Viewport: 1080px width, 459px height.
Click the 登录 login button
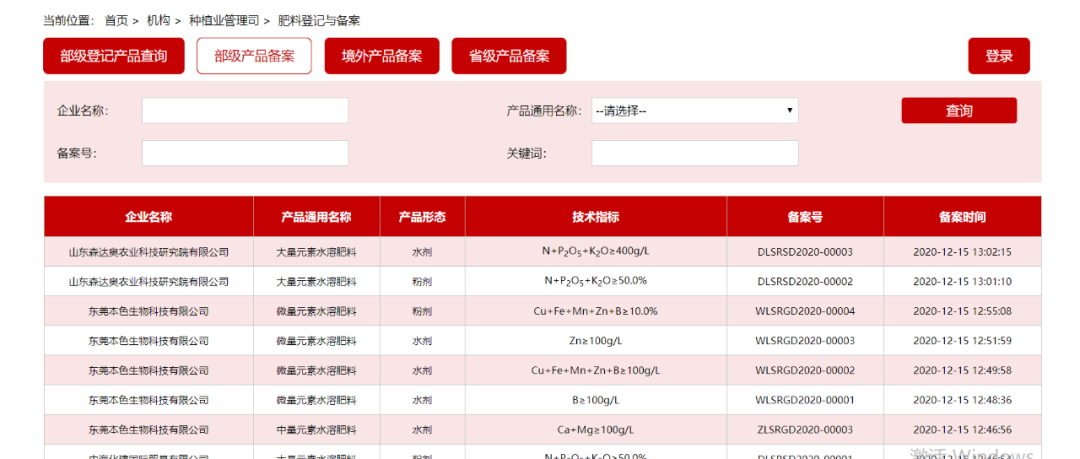click(x=998, y=56)
